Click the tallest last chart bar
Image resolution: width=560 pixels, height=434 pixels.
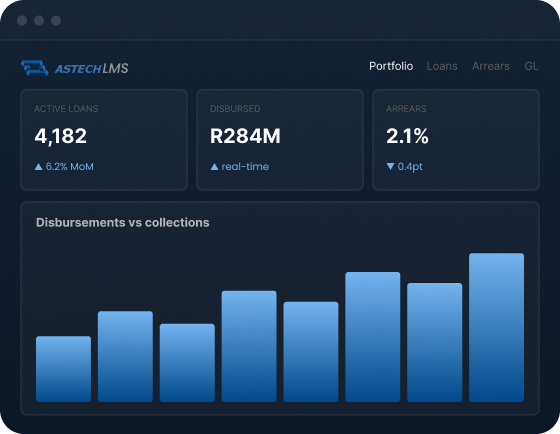496,328
